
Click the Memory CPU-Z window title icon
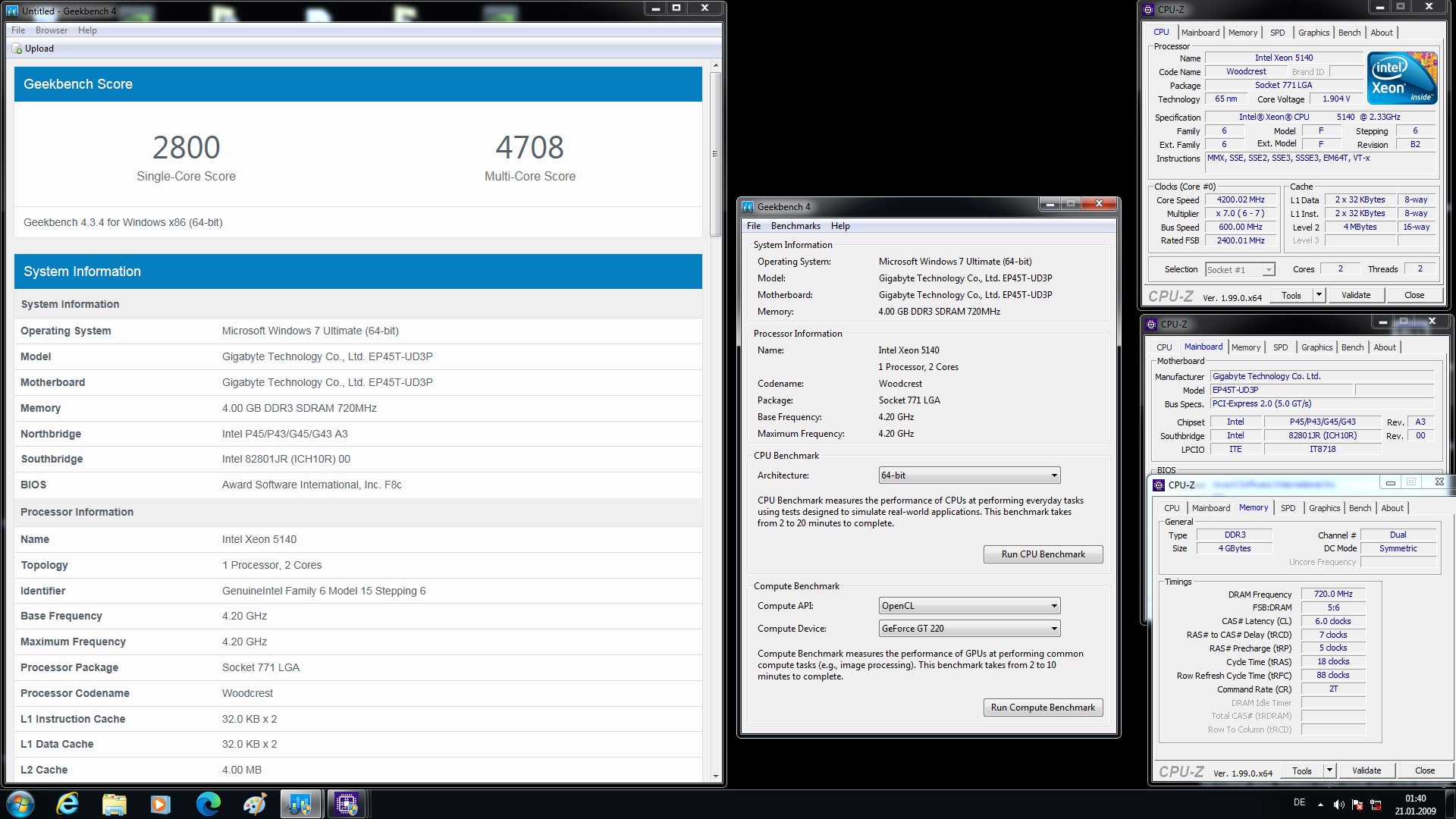[x=1159, y=485]
